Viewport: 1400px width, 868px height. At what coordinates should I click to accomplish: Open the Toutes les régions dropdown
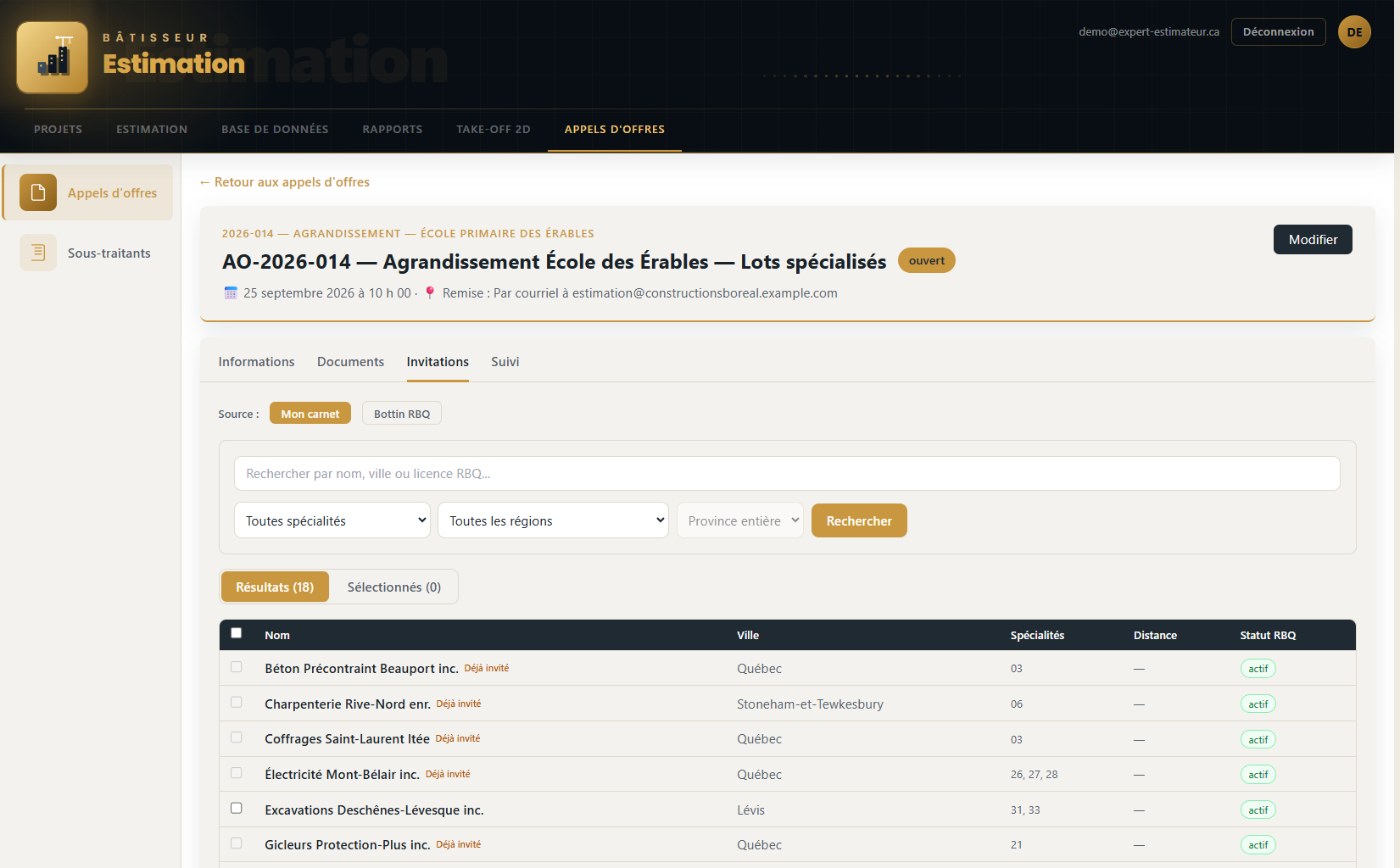[553, 520]
